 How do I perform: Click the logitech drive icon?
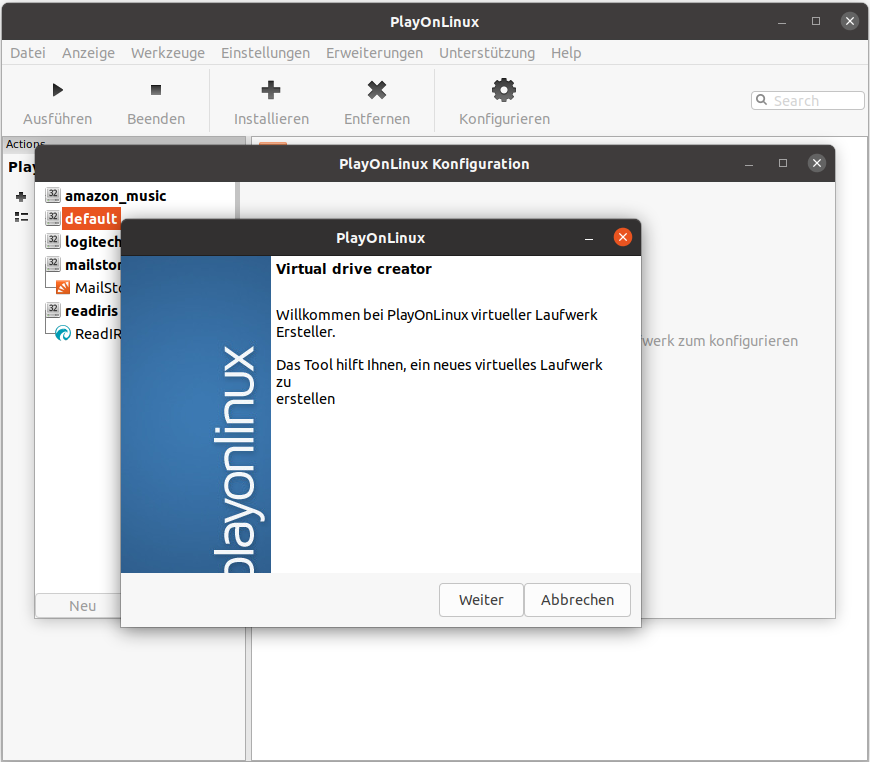(x=53, y=241)
